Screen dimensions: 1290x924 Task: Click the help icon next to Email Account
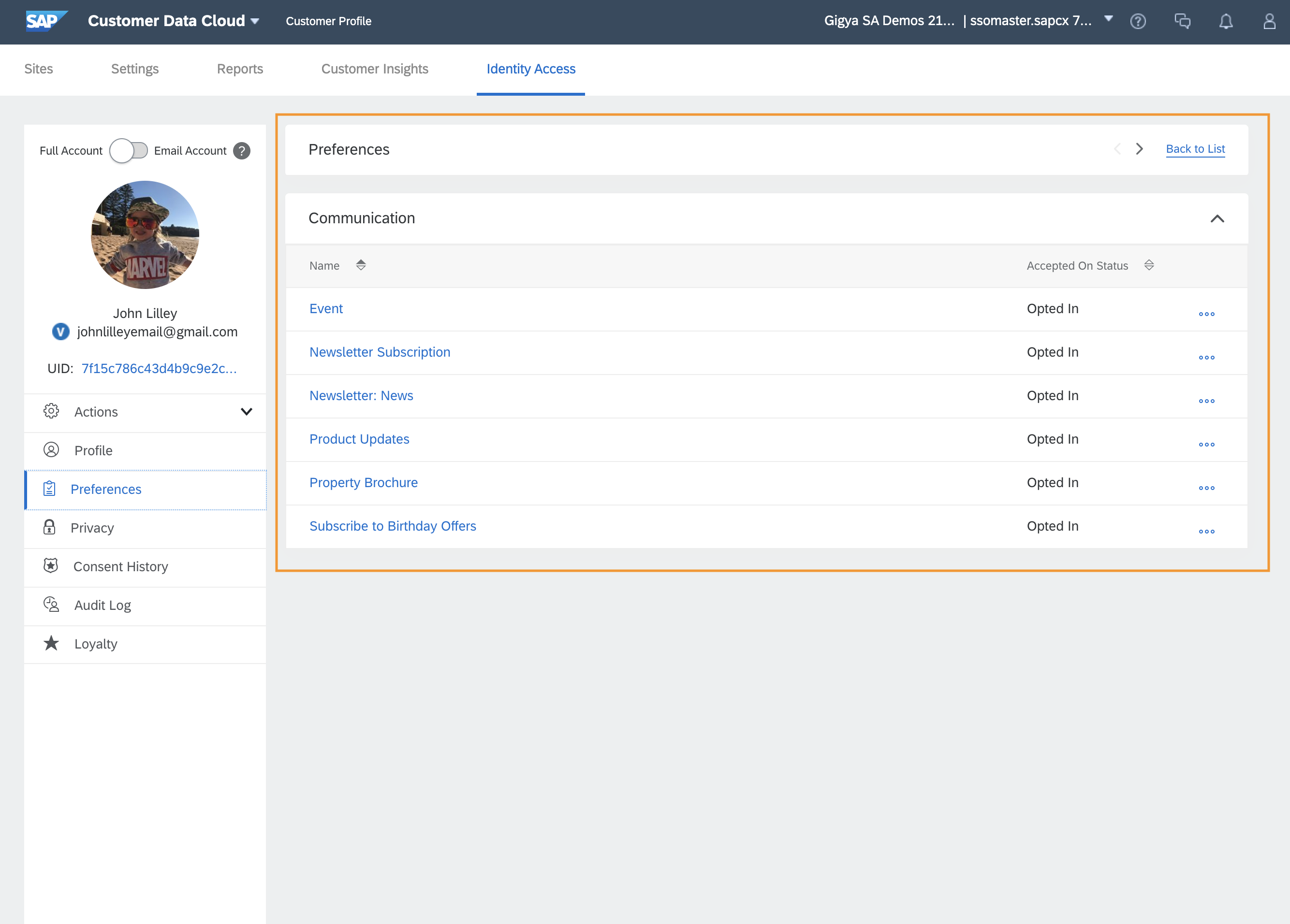[242, 151]
